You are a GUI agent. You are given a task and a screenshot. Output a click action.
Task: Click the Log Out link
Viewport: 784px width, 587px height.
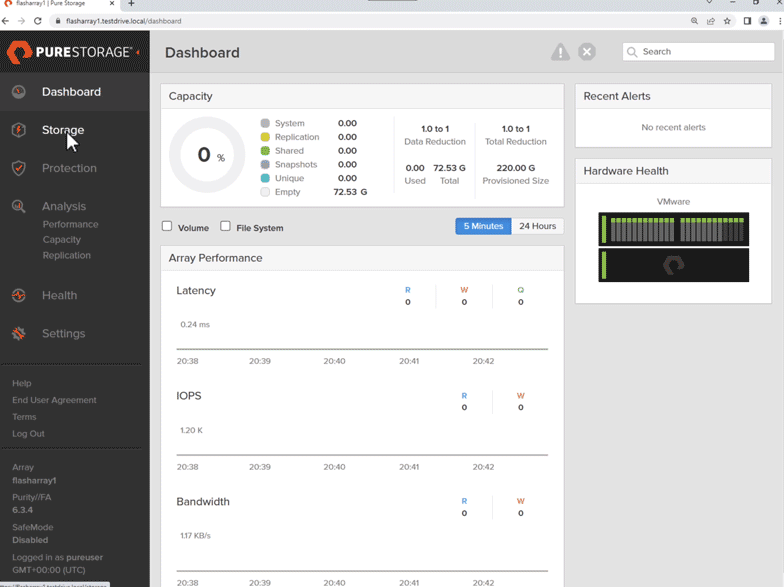(28, 434)
